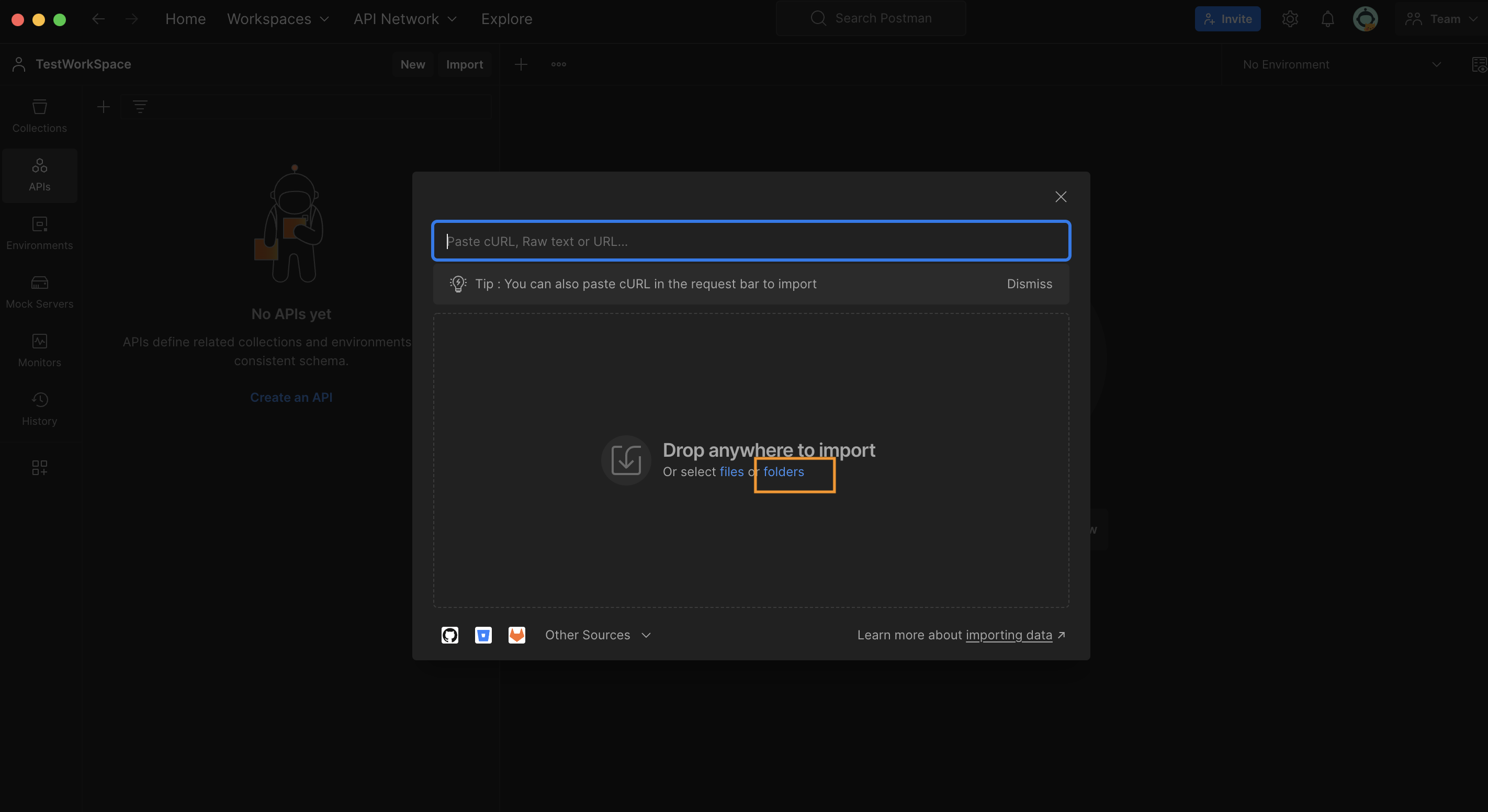This screenshot has height=812, width=1488.
Task: Click the environment quick look icon
Action: pos(1479,64)
